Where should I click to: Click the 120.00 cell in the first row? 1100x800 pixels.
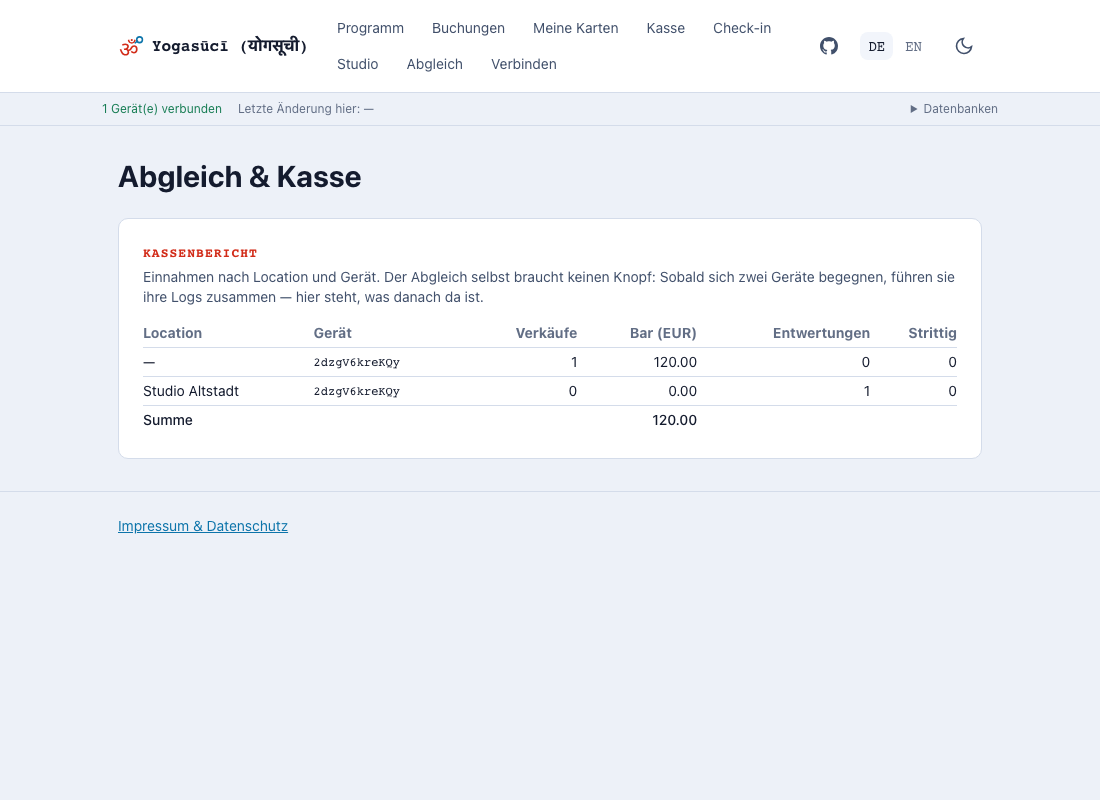coord(675,362)
